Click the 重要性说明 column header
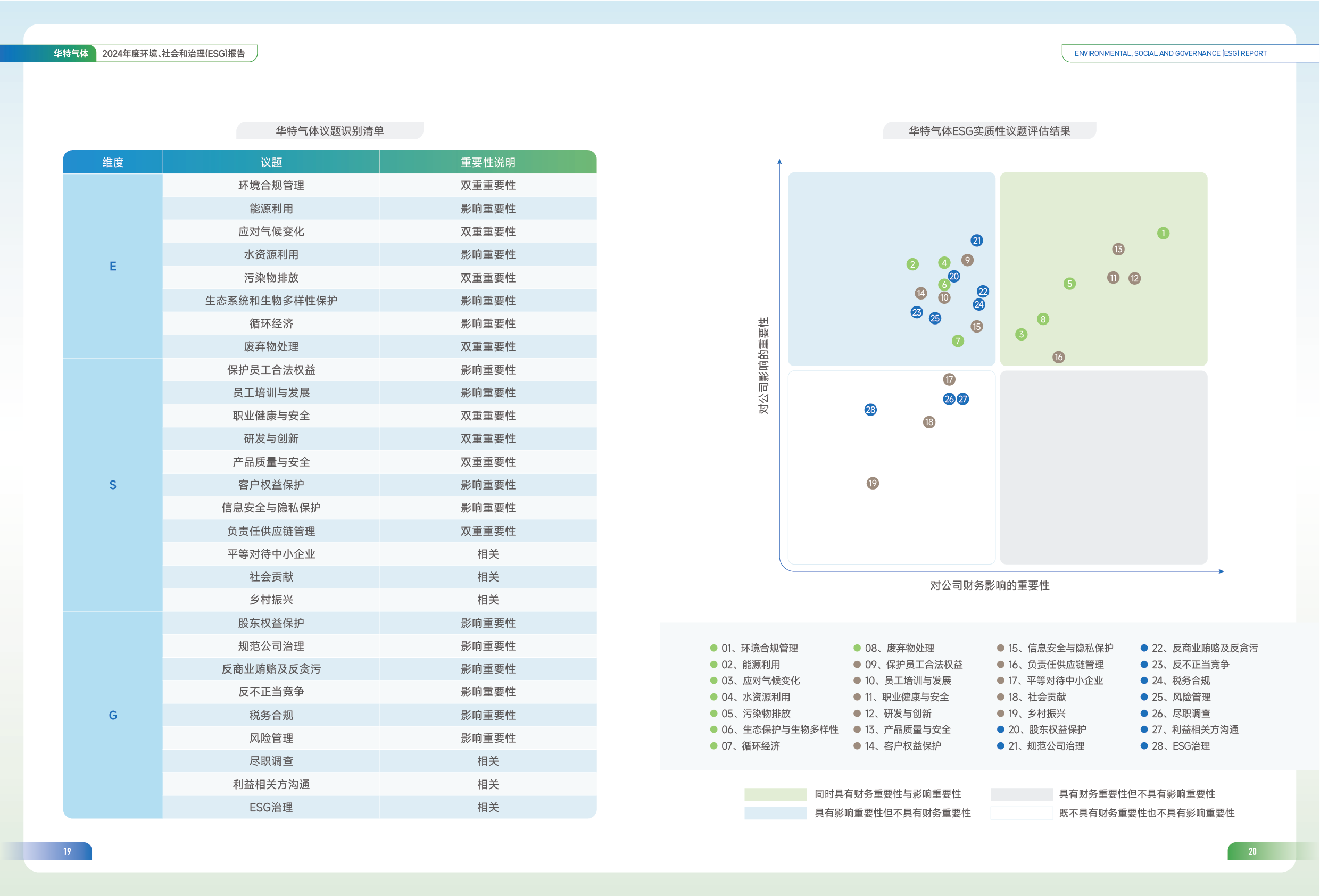The height and width of the screenshot is (896, 1320). point(487,162)
